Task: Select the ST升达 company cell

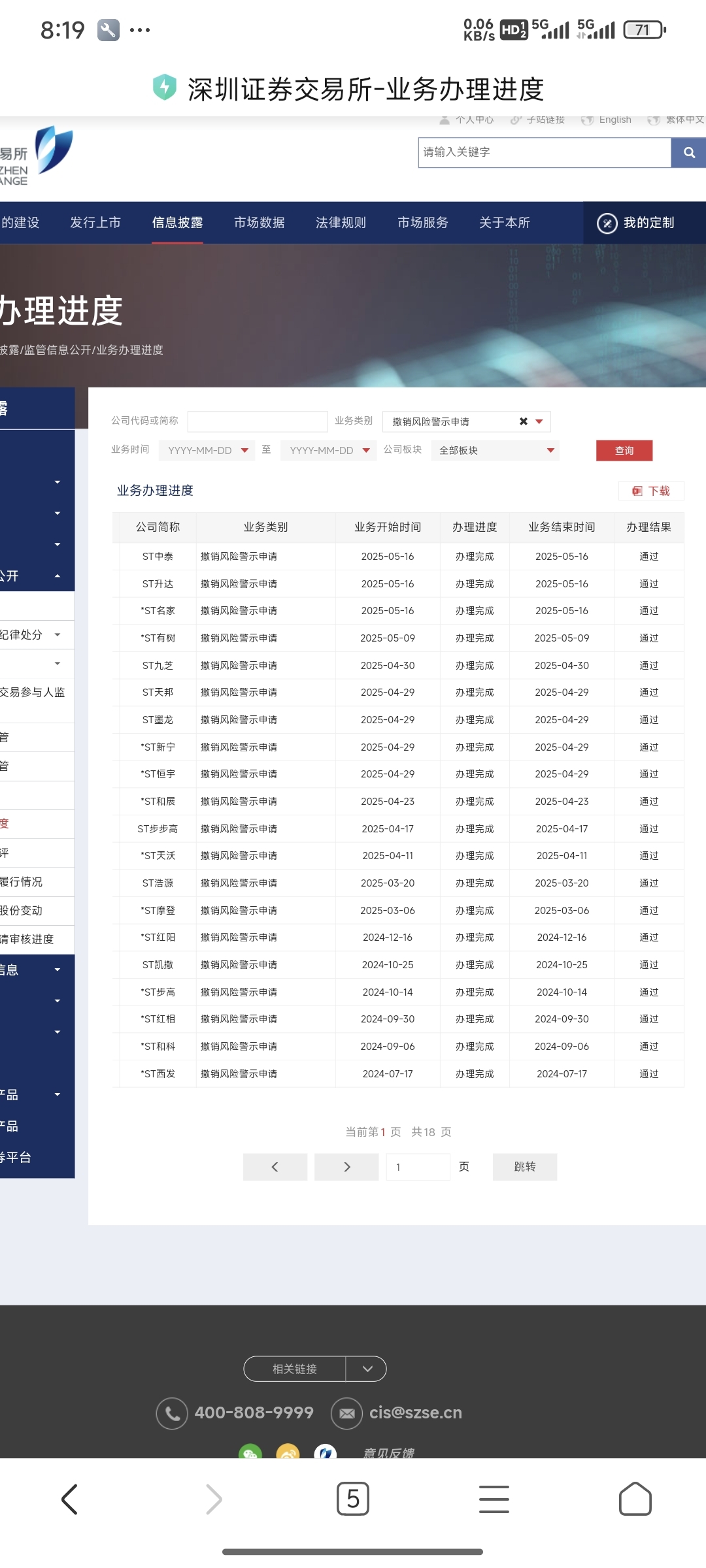Action: pyautogui.click(x=158, y=584)
